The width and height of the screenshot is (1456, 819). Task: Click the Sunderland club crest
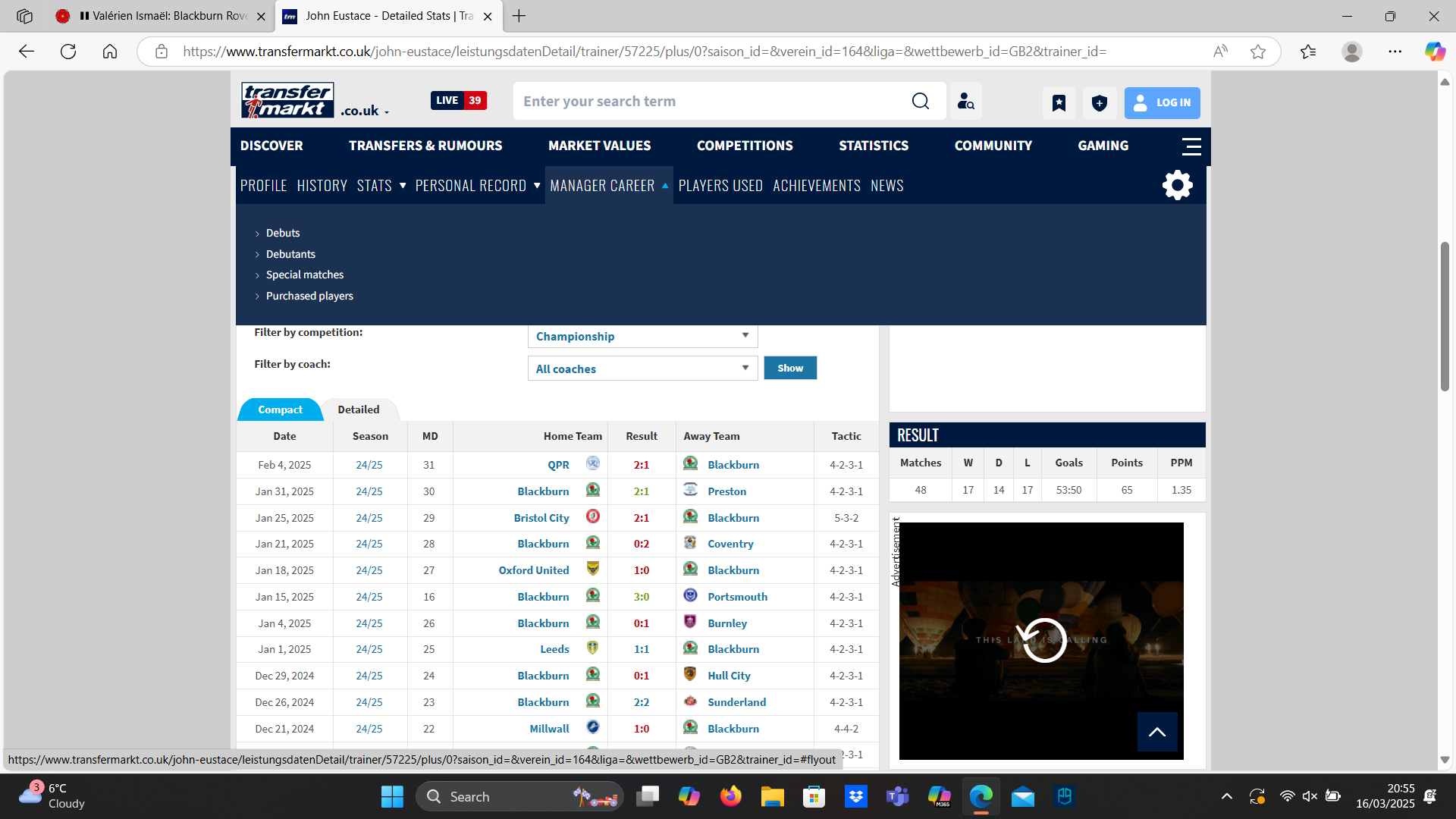(x=690, y=701)
